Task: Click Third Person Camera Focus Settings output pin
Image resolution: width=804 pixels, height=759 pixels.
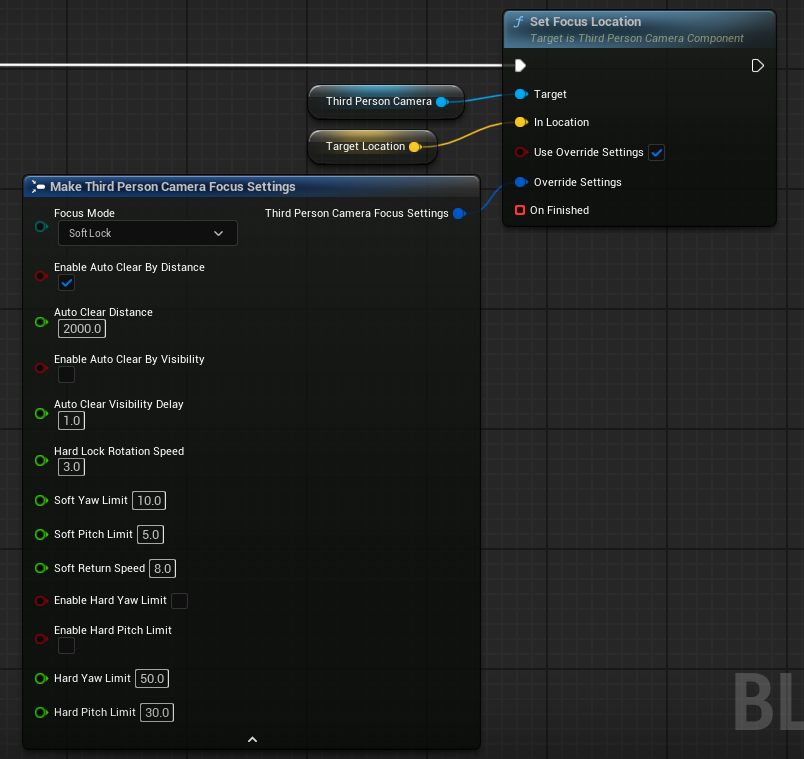Action: pos(459,213)
